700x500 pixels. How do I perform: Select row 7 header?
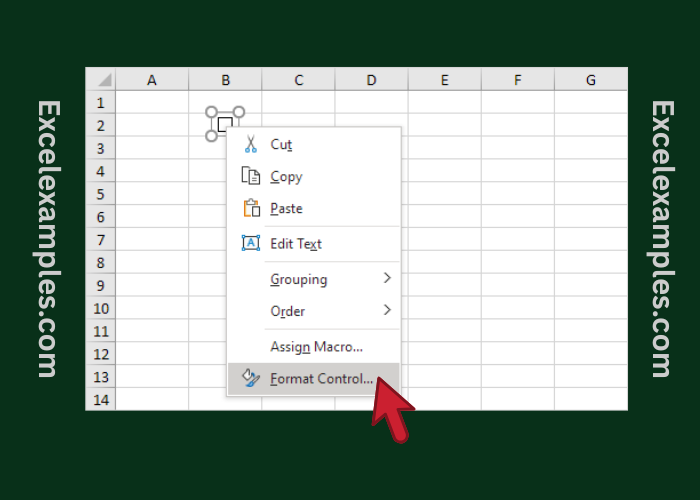tap(100, 240)
